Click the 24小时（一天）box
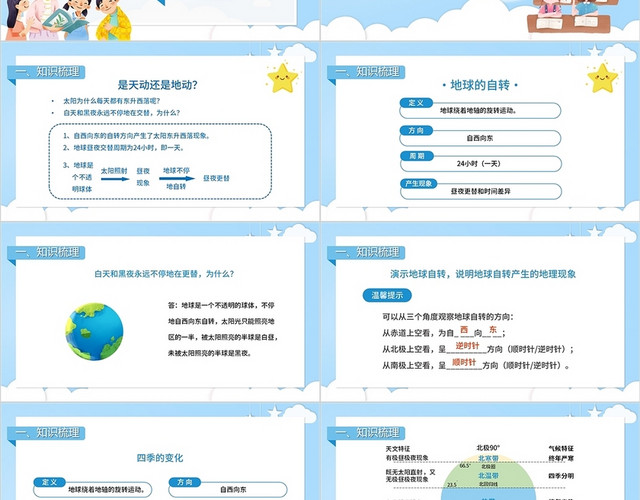 coord(481,164)
